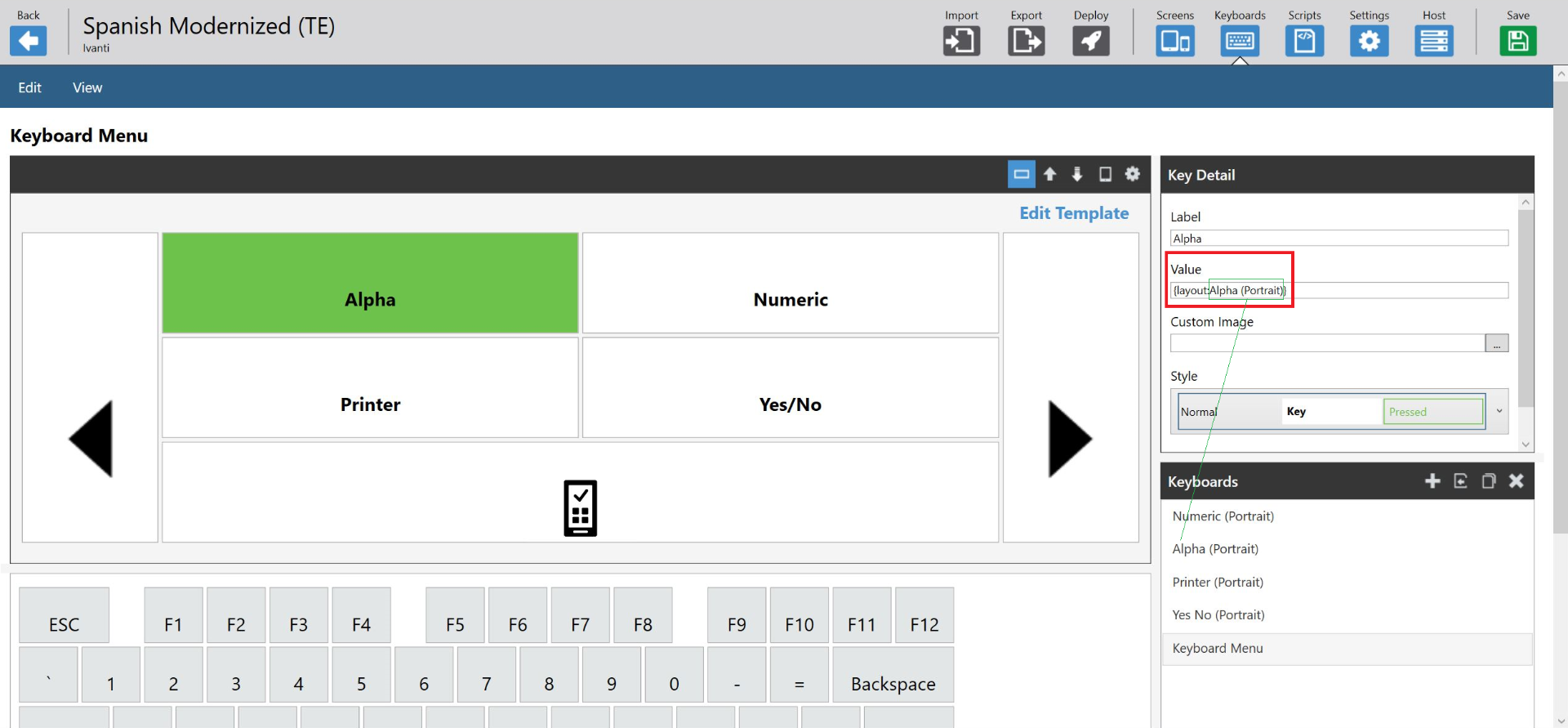Open the Scripts section

[x=1304, y=41]
